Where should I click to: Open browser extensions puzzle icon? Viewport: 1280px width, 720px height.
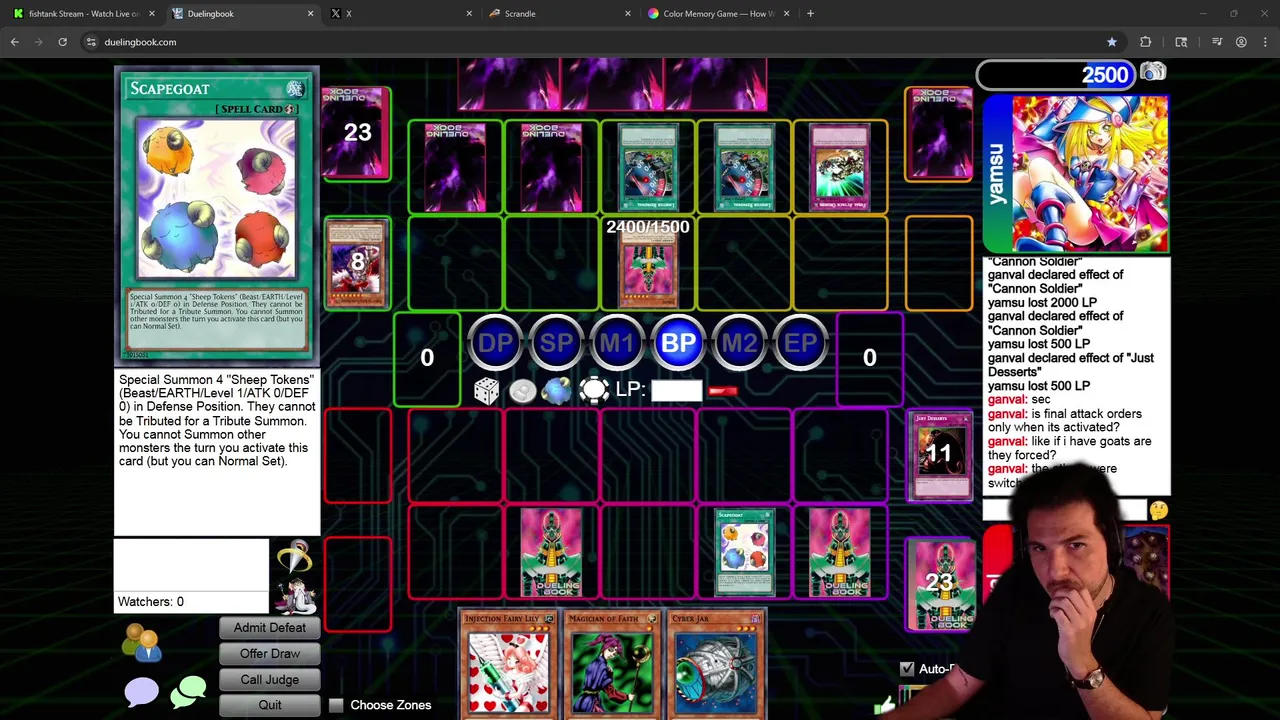(x=1145, y=42)
